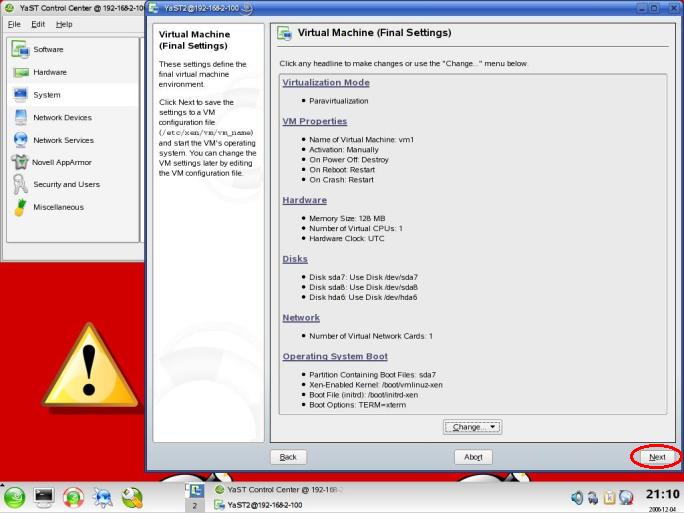684x513 pixels.
Task: Open the wrench tool icon in the panel
Action: 132,498
